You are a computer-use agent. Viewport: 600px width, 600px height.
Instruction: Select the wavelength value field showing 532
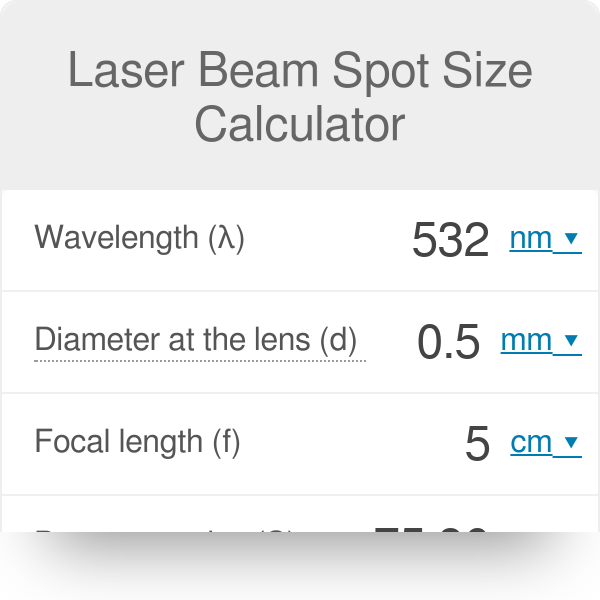[450, 240]
